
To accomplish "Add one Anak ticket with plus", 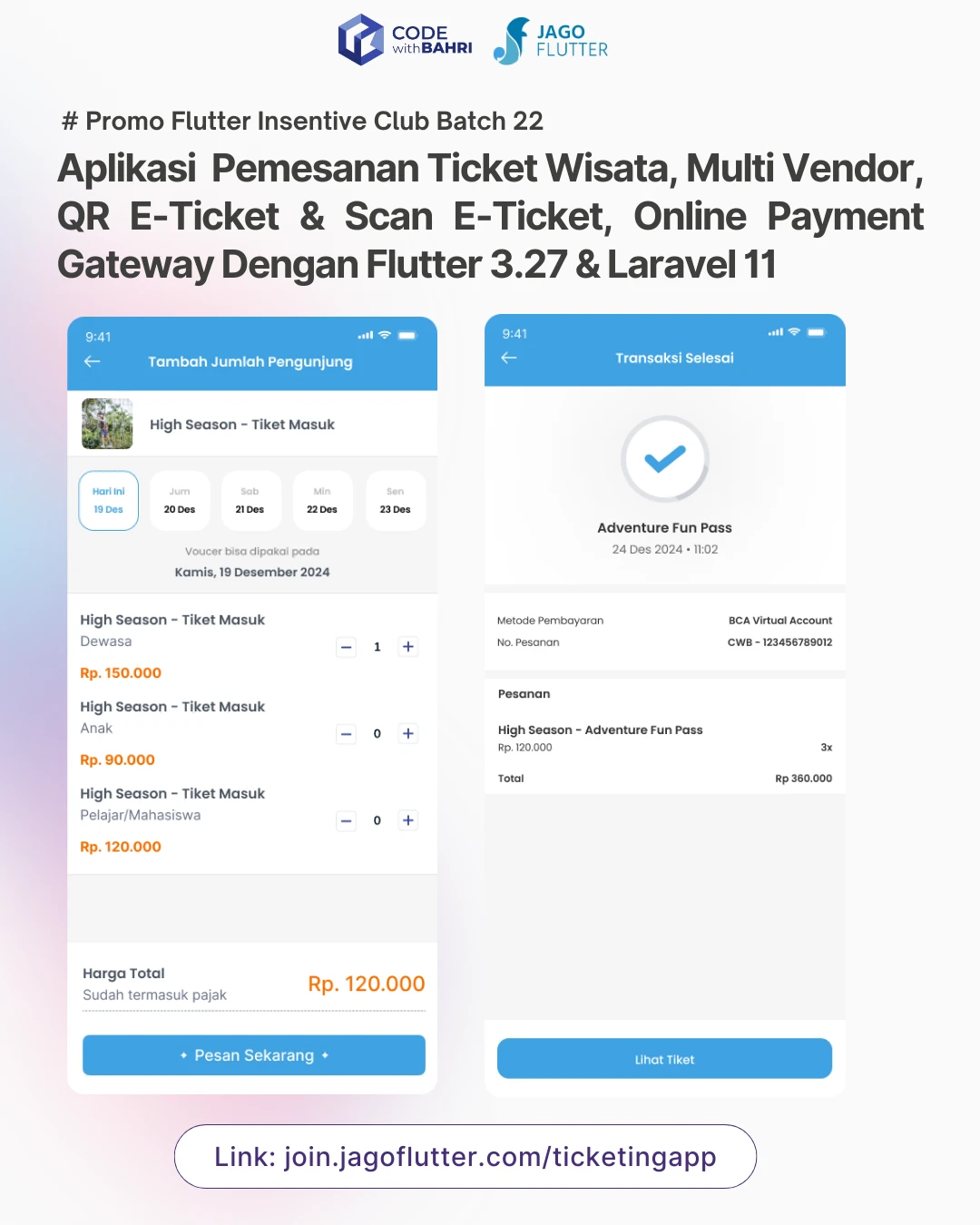I will (x=408, y=733).
